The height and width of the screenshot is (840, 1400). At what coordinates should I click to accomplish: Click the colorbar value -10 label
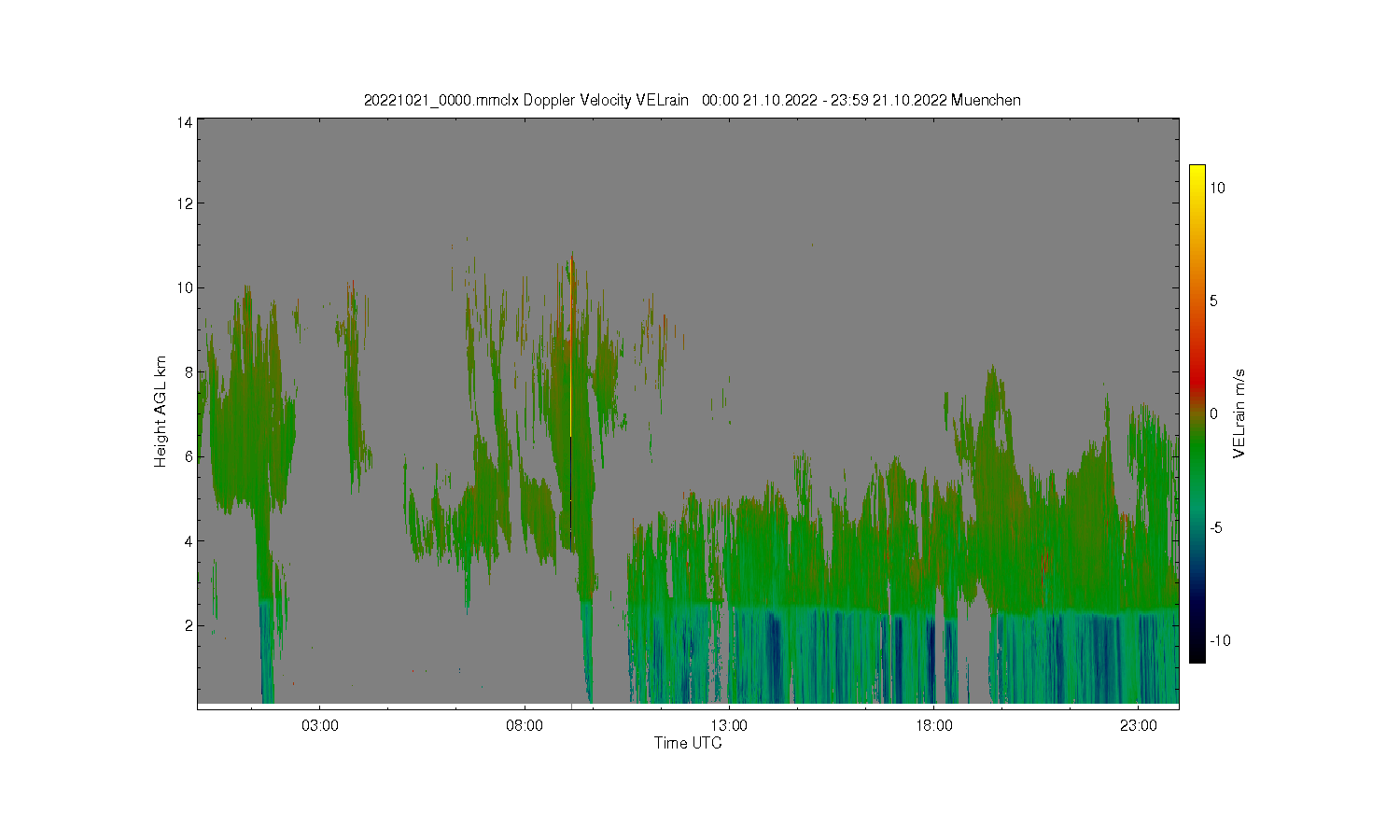point(1220,640)
